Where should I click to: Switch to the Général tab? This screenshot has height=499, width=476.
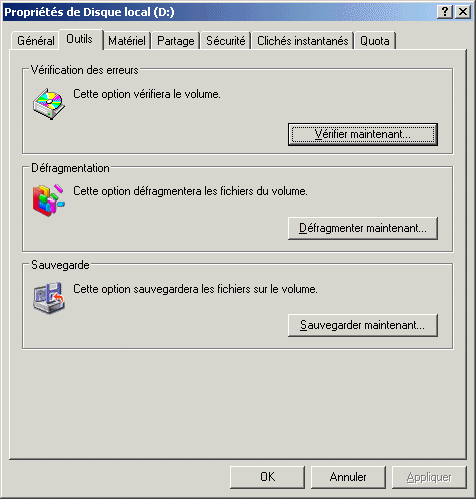[x=36, y=41]
